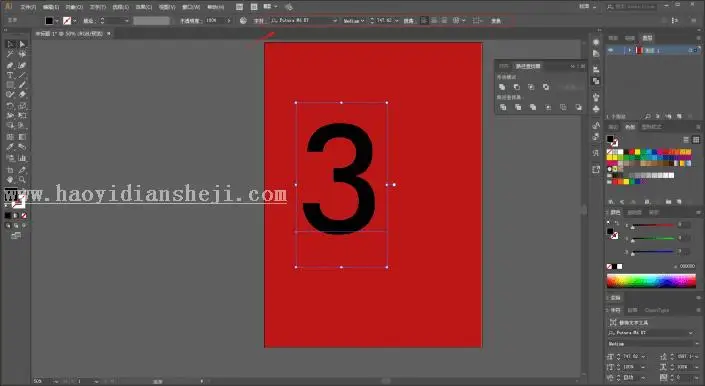The image size is (705, 386).
Task: Click layer target circle in Layers panel
Action: click(x=691, y=50)
